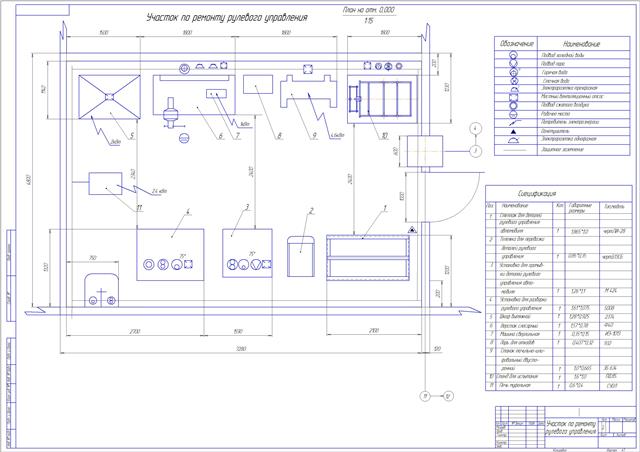Click position callout 11 by crucible furnace
640x452 pixels.
tap(139, 208)
